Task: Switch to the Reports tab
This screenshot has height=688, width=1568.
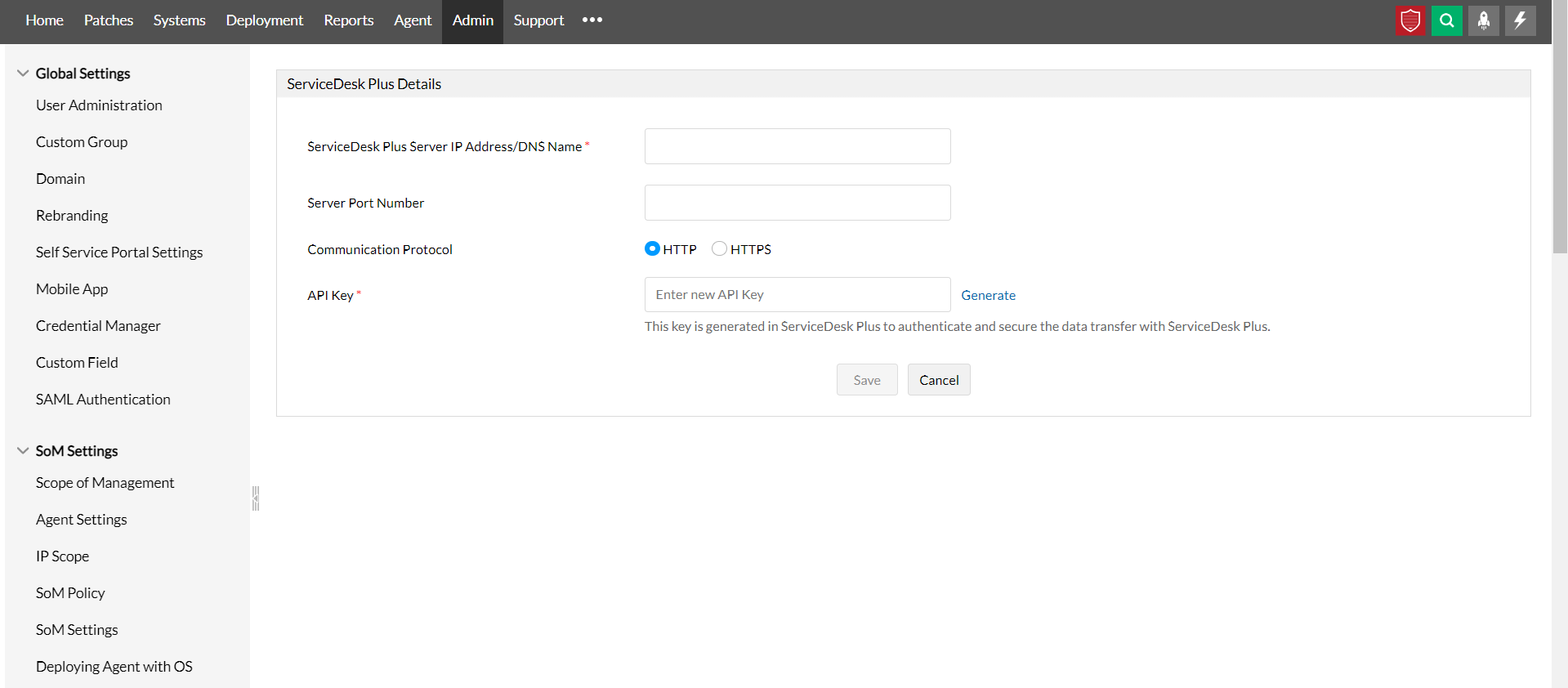Action: point(348,20)
